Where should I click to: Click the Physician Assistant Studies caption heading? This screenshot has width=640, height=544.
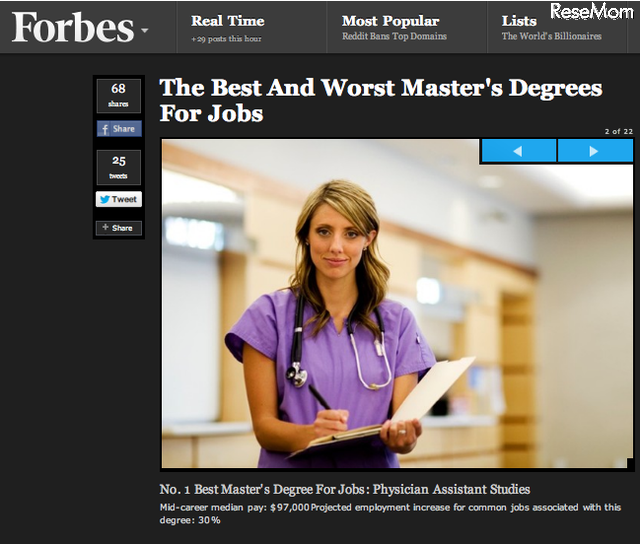coord(344,489)
